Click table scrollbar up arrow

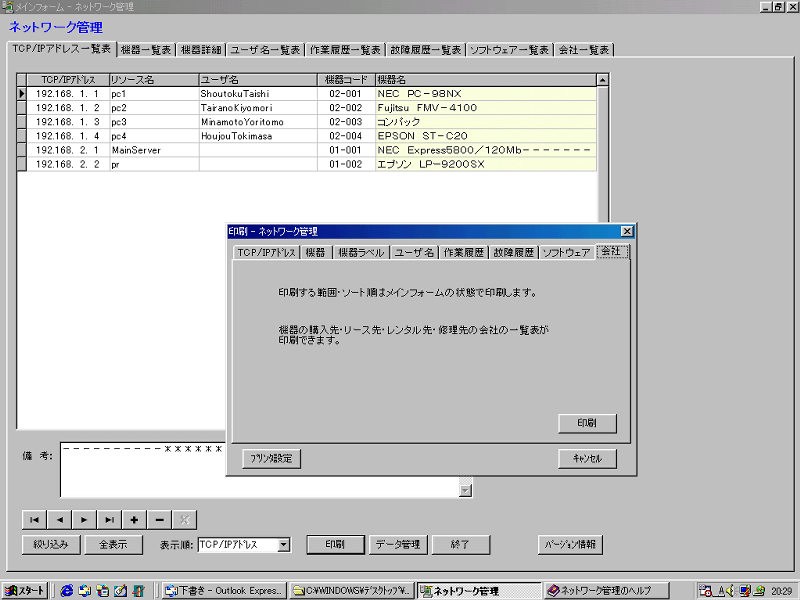[603, 80]
